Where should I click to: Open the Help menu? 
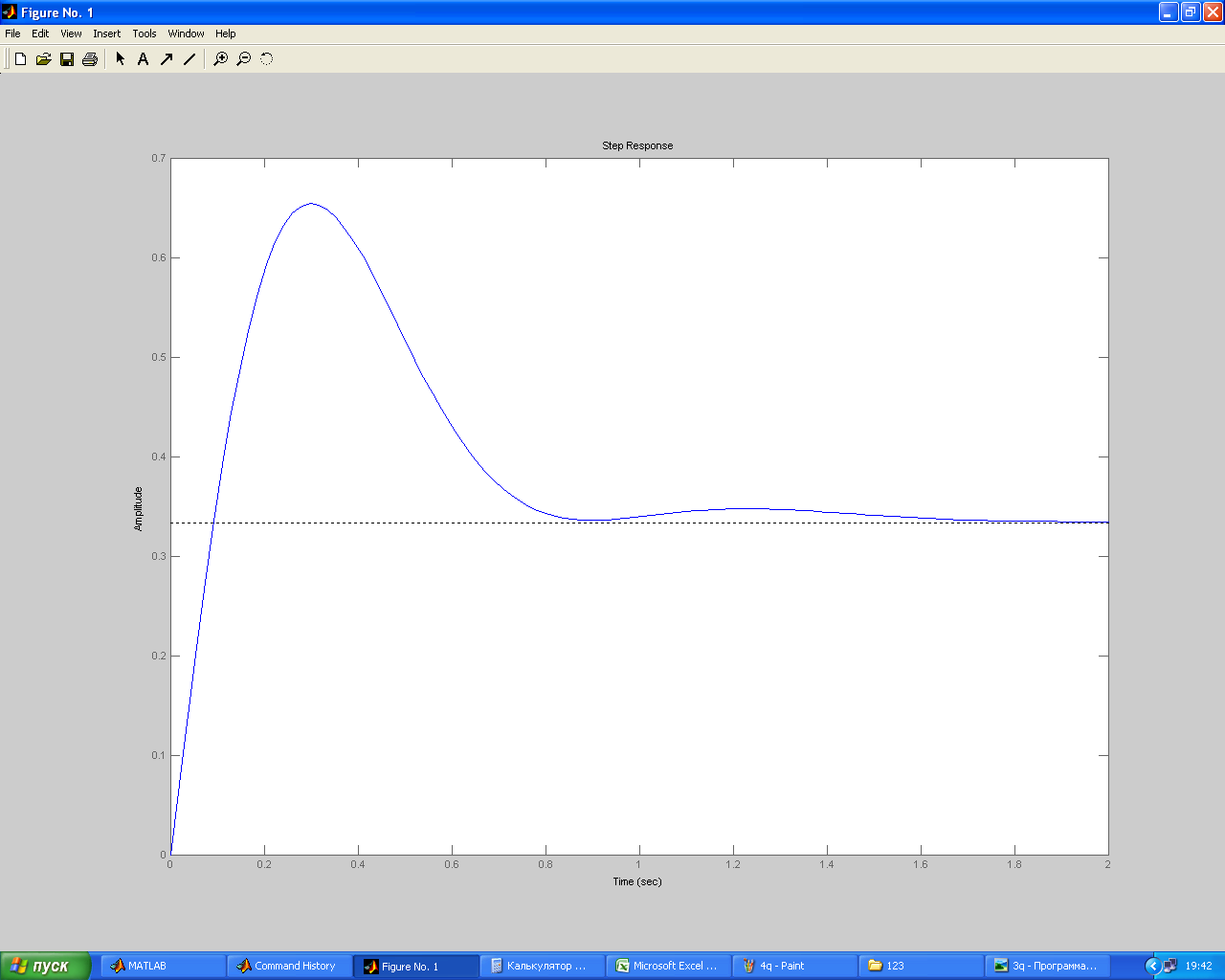point(225,33)
